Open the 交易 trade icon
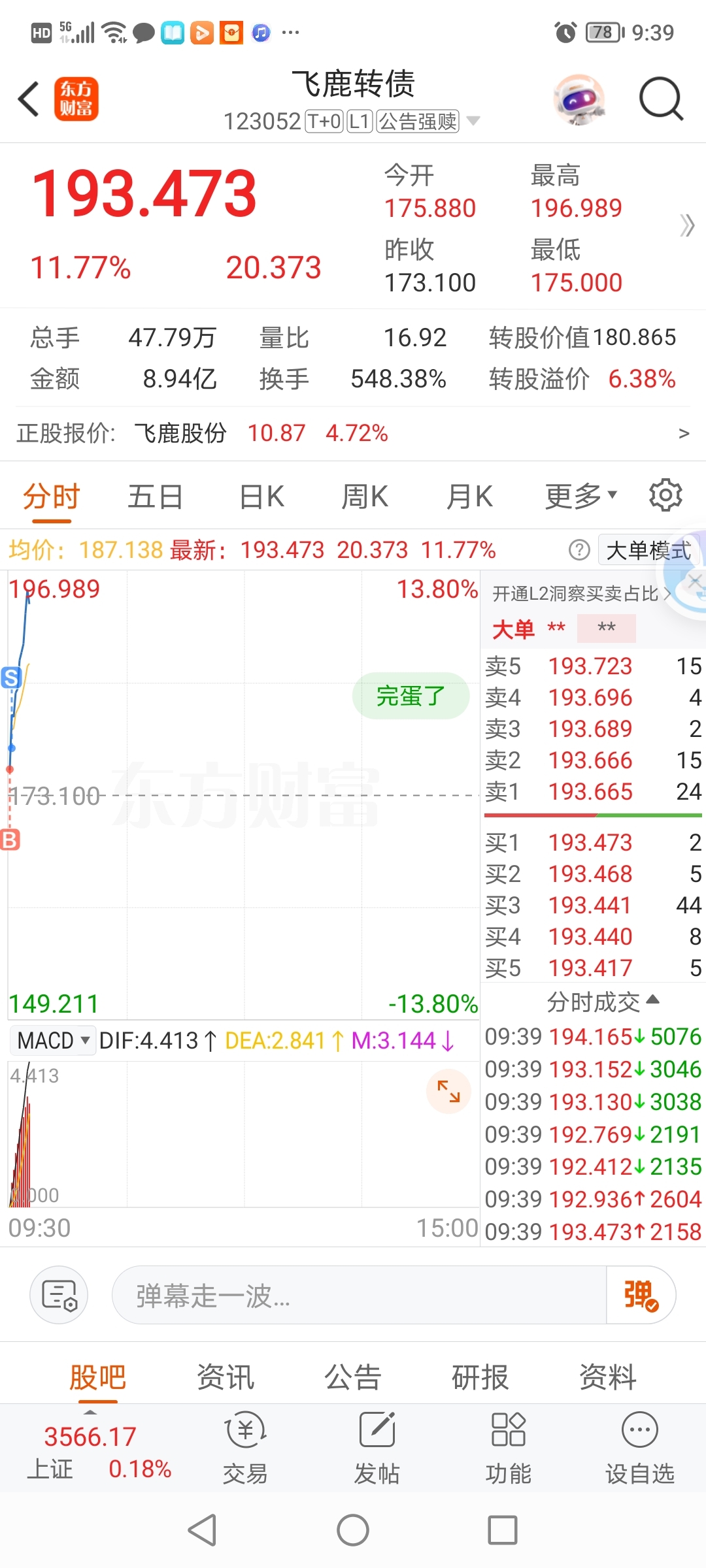The image size is (706, 1568). (245, 1446)
